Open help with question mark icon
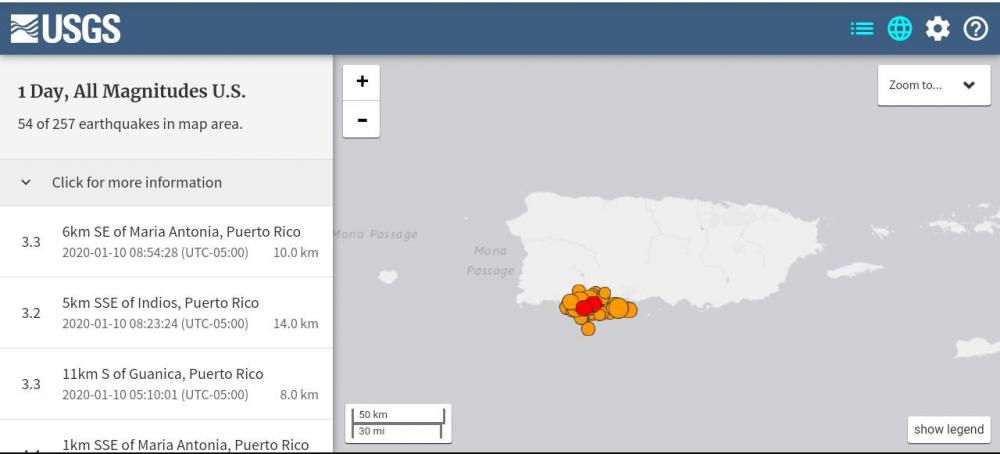This screenshot has width=1000, height=454. (975, 29)
